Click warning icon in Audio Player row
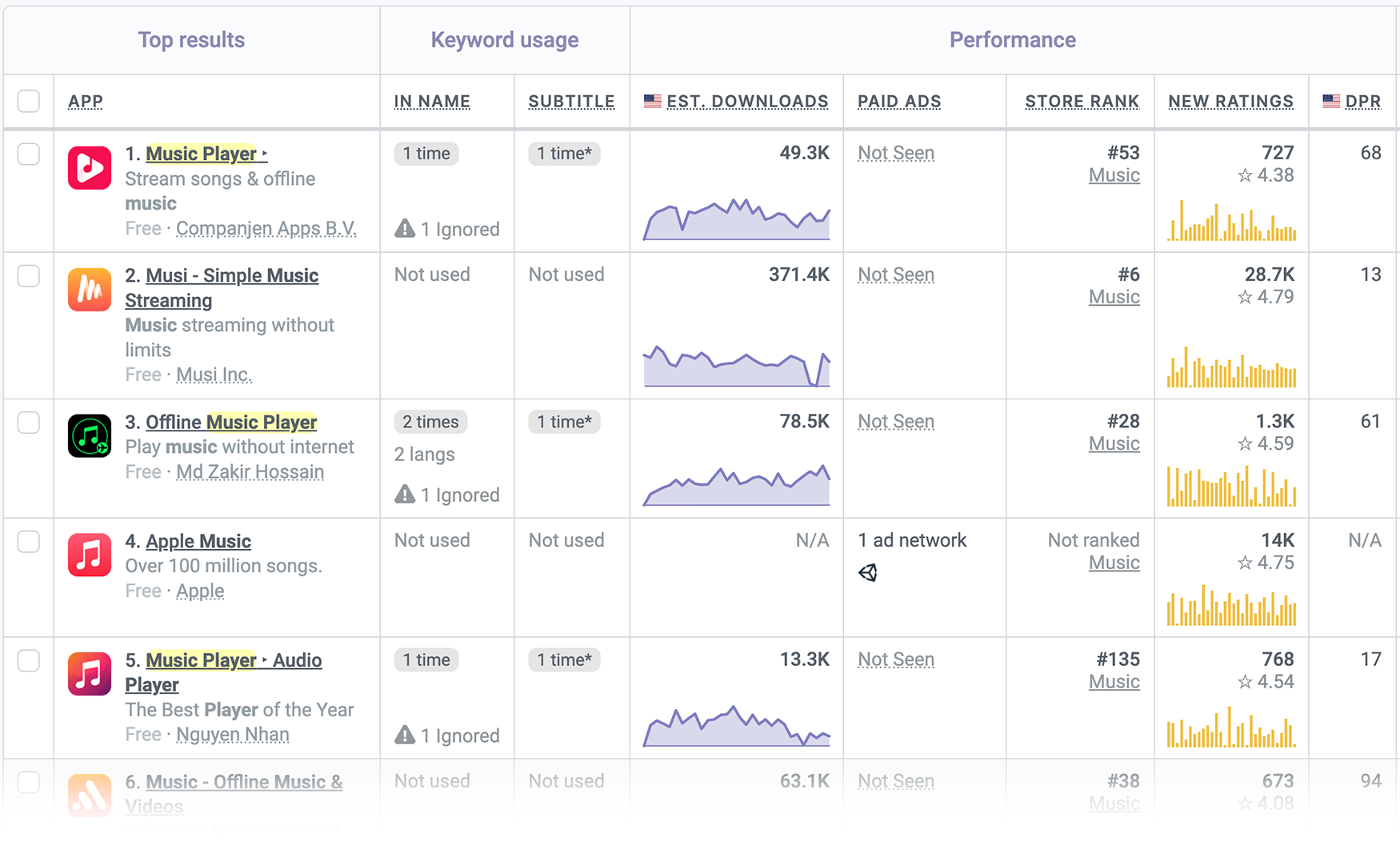This screenshot has height=850, width=1400. 405,736
